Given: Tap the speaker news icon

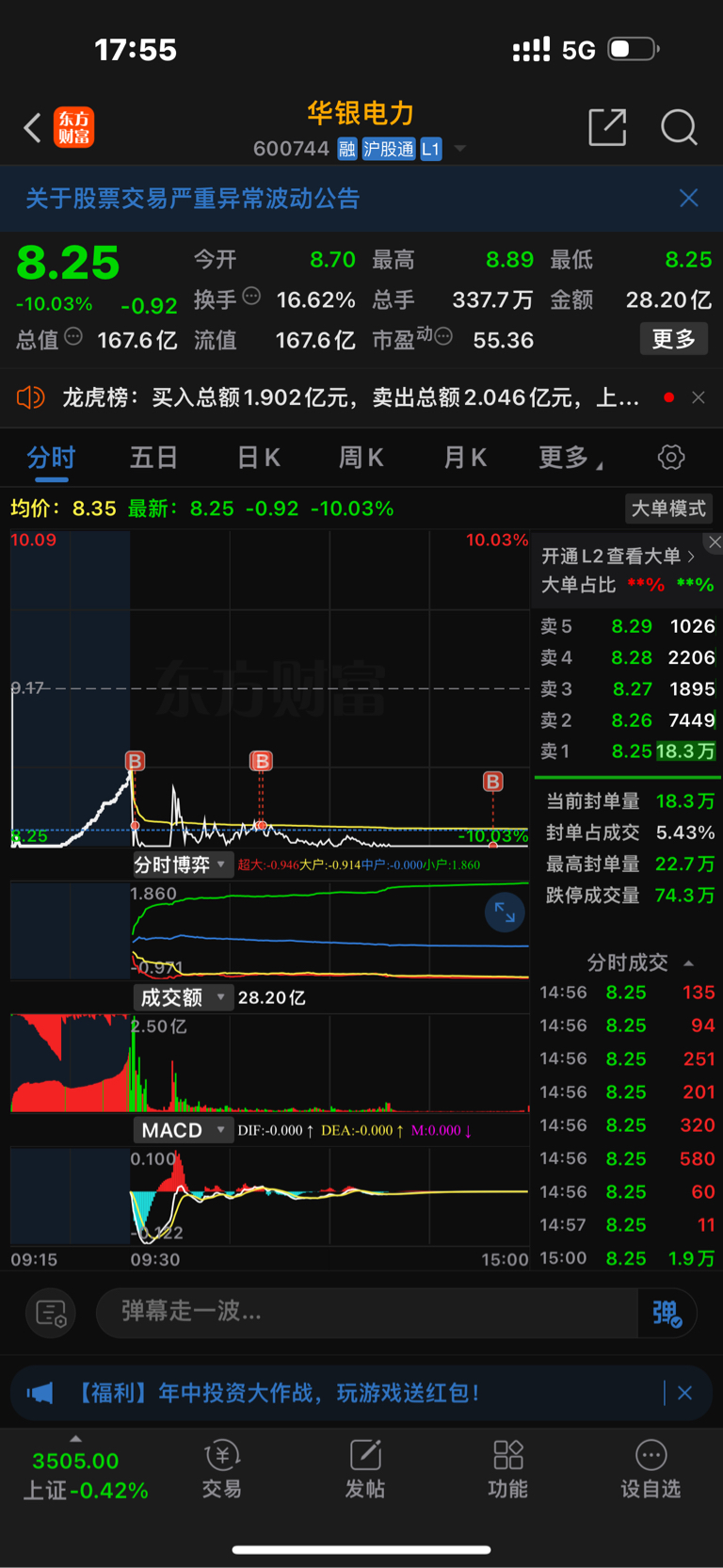Looking at the screenshot, I should (x=30, y=397).
